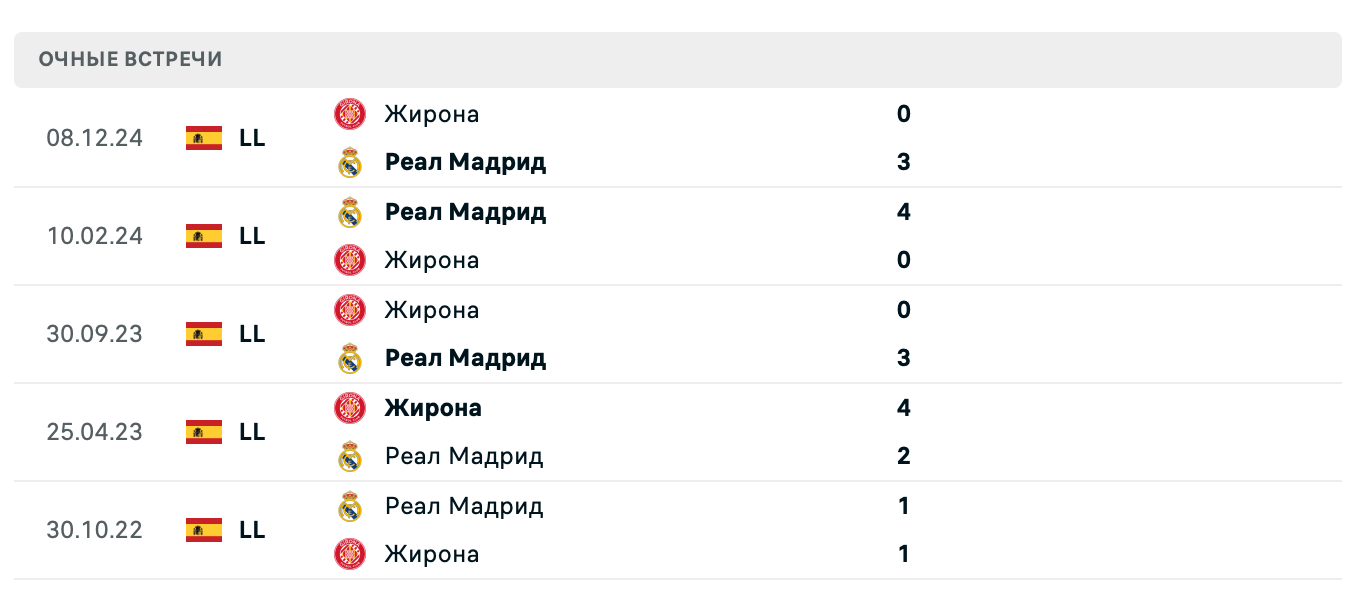Viewport: 1364px width, 602px height.
Task: Click the Real Madrid badge in the top match
Action: pos(349,162)
